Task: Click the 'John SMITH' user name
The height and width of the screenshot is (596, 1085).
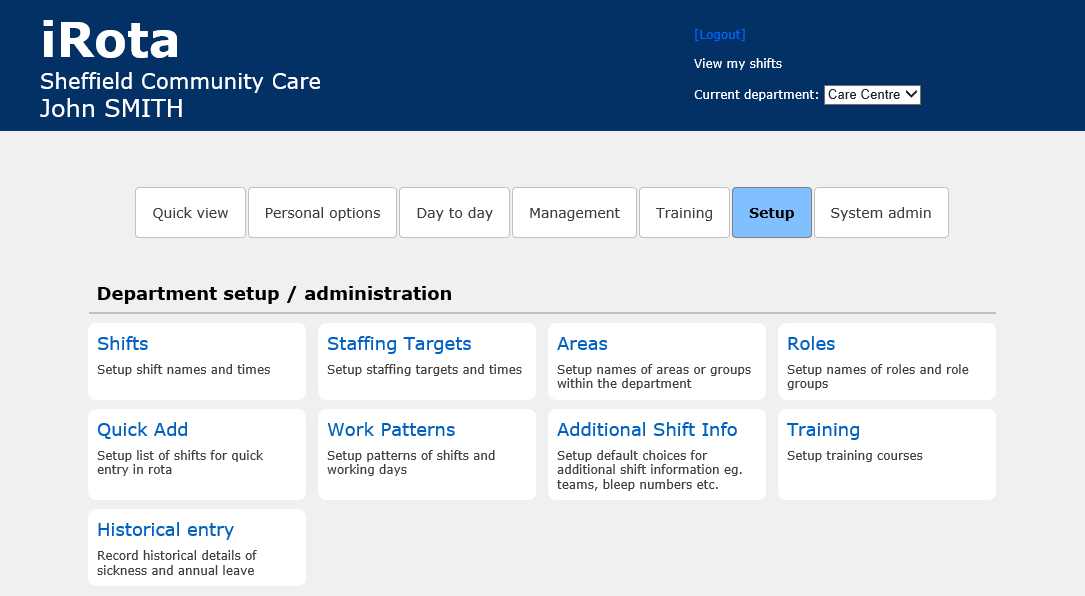Action: pyautogui.click(x=111, y=109)
